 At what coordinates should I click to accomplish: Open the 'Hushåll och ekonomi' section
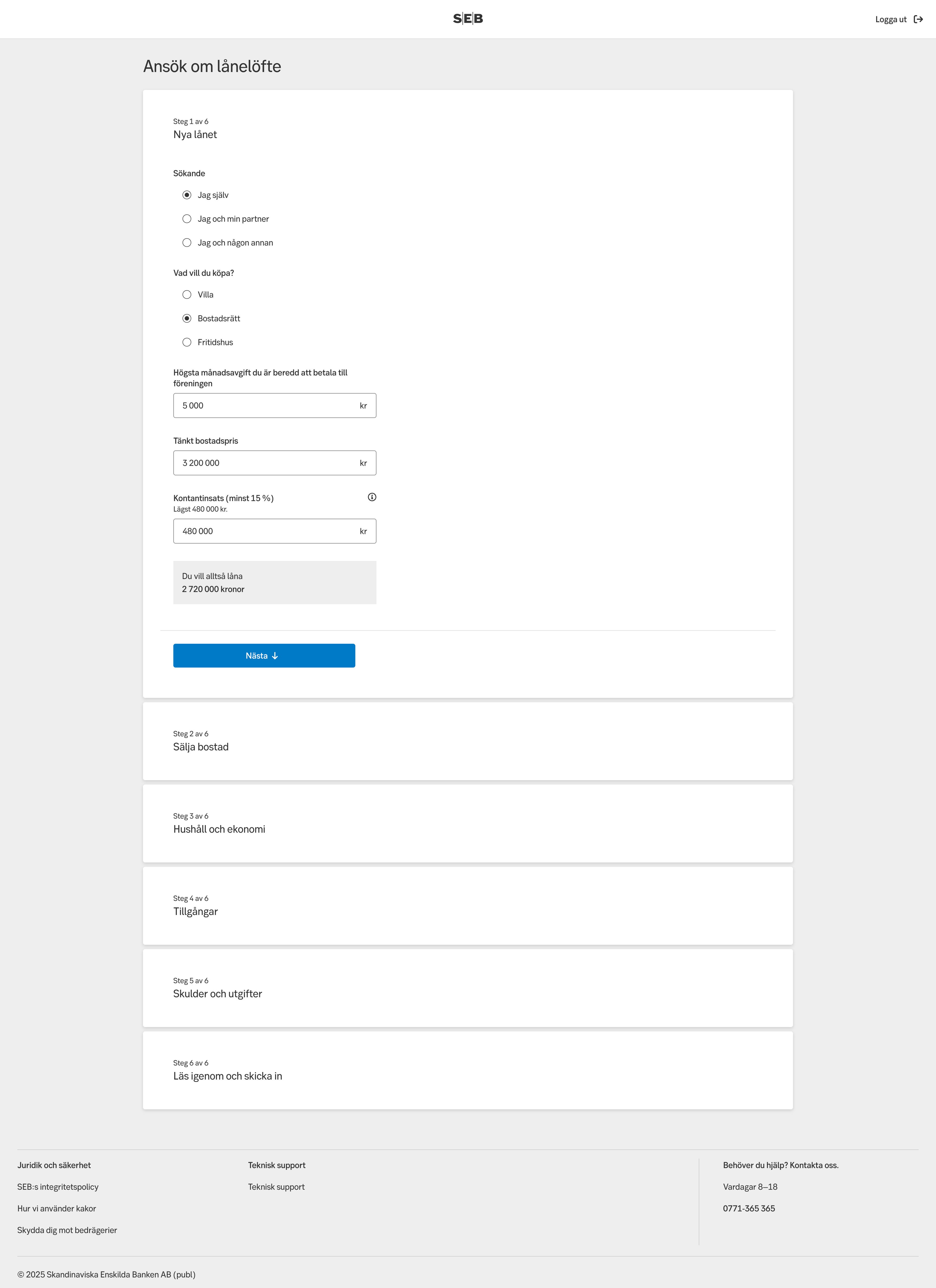pos(219,829)
